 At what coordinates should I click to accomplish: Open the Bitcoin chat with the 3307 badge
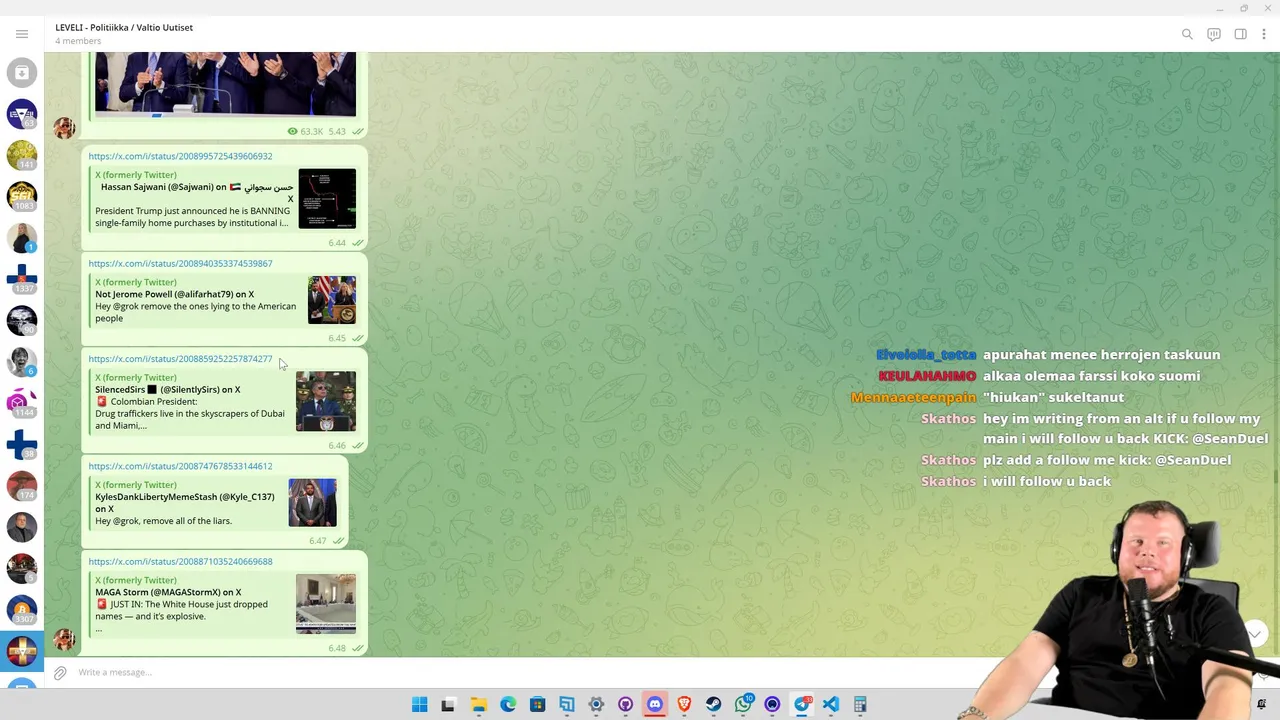click(22, 610)
